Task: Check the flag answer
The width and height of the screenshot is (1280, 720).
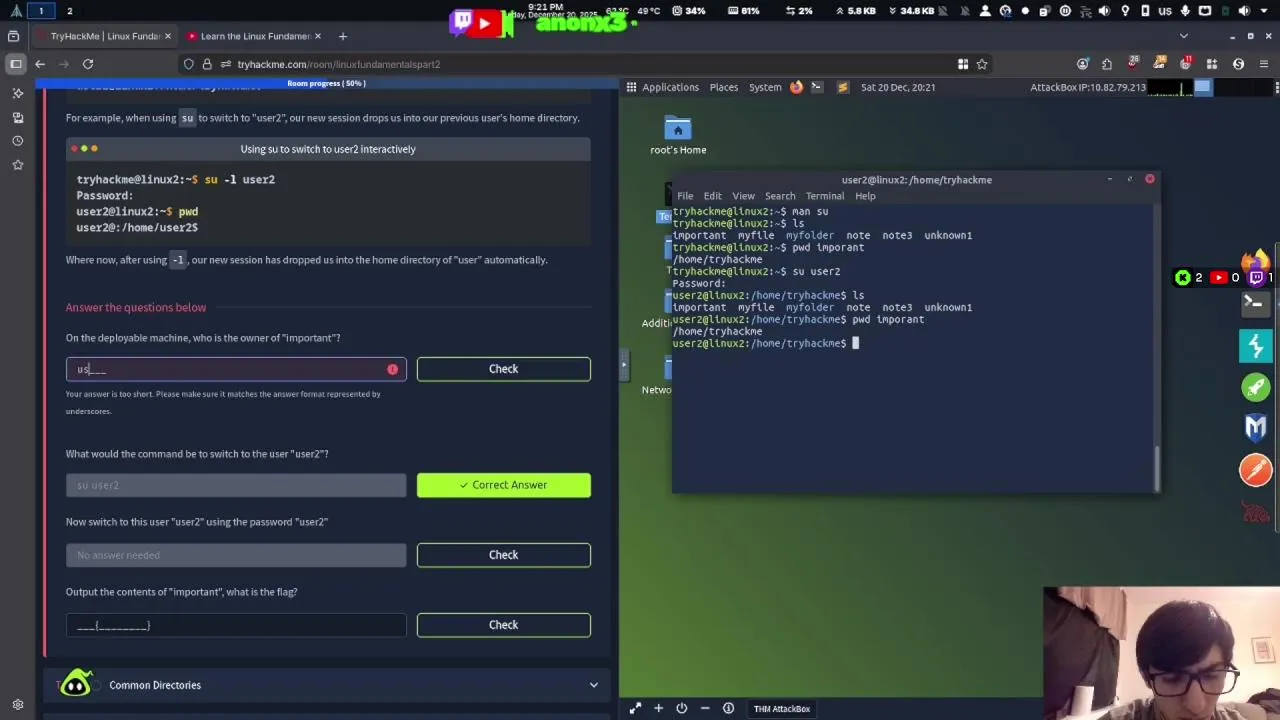Action: click(503, 625)
